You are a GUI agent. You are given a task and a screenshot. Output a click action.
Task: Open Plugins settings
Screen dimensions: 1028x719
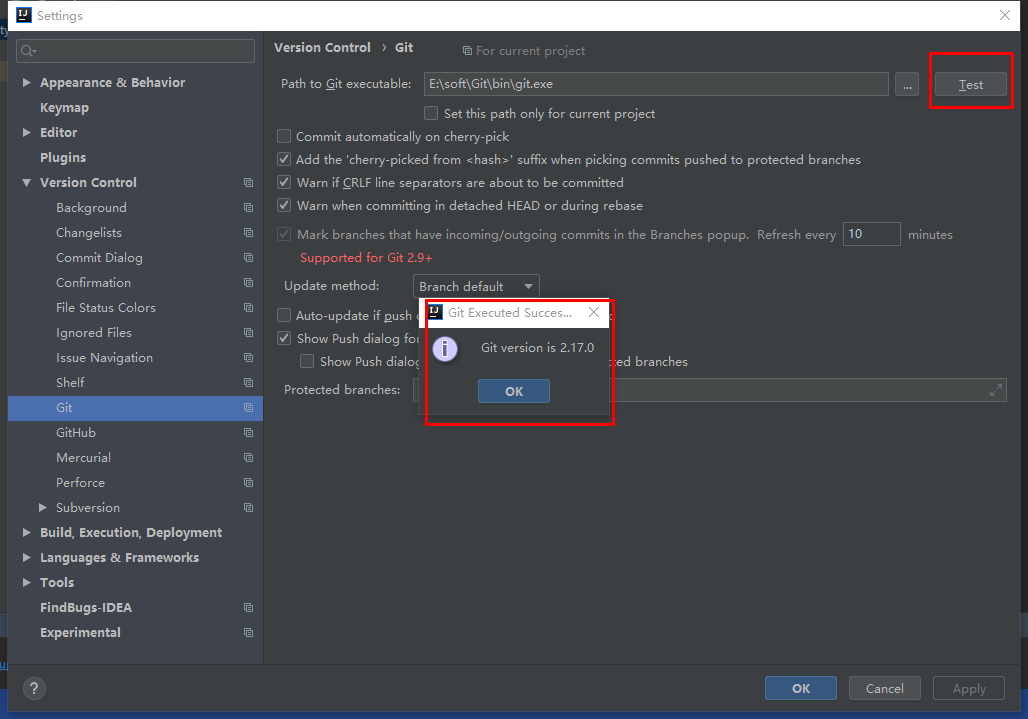[63, 157]
